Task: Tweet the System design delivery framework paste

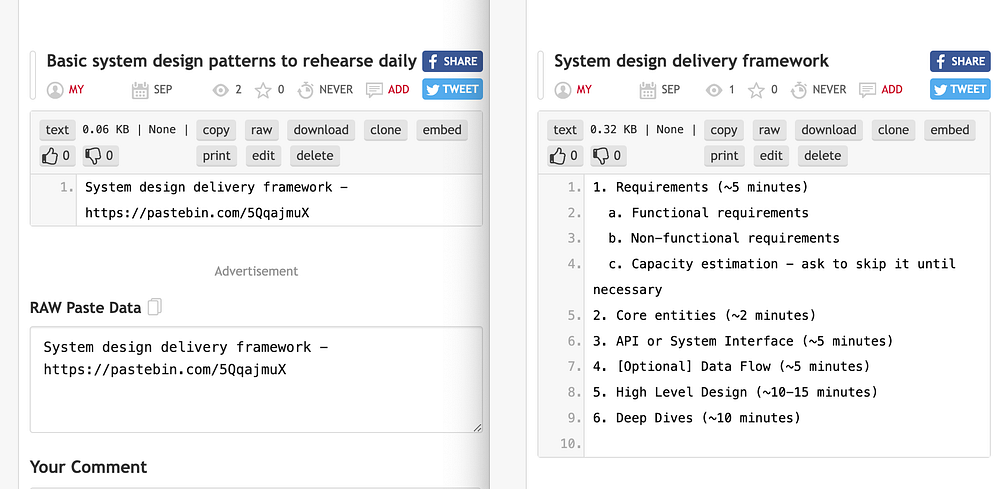Action: point(960,89)
